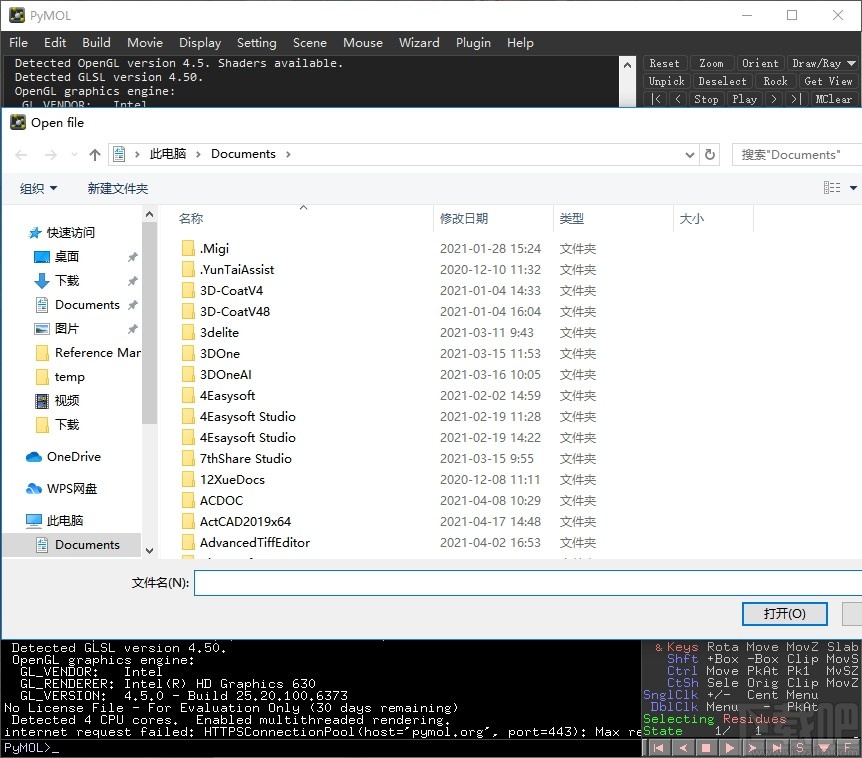Click the Get View button
862x758 pixels.
pos(828,81)
